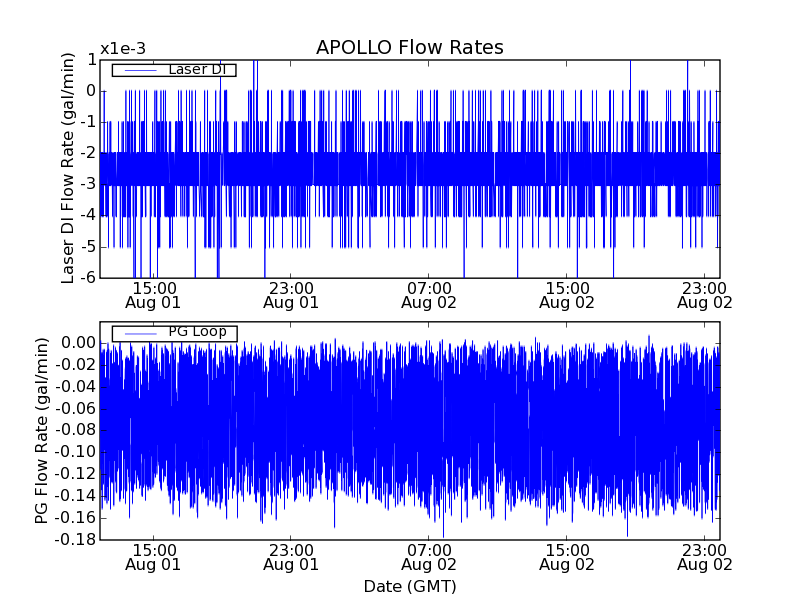Click 07:00 Aug 02 tick under bottom plot
Screen dimensions: 800x600
coord(430,557)
